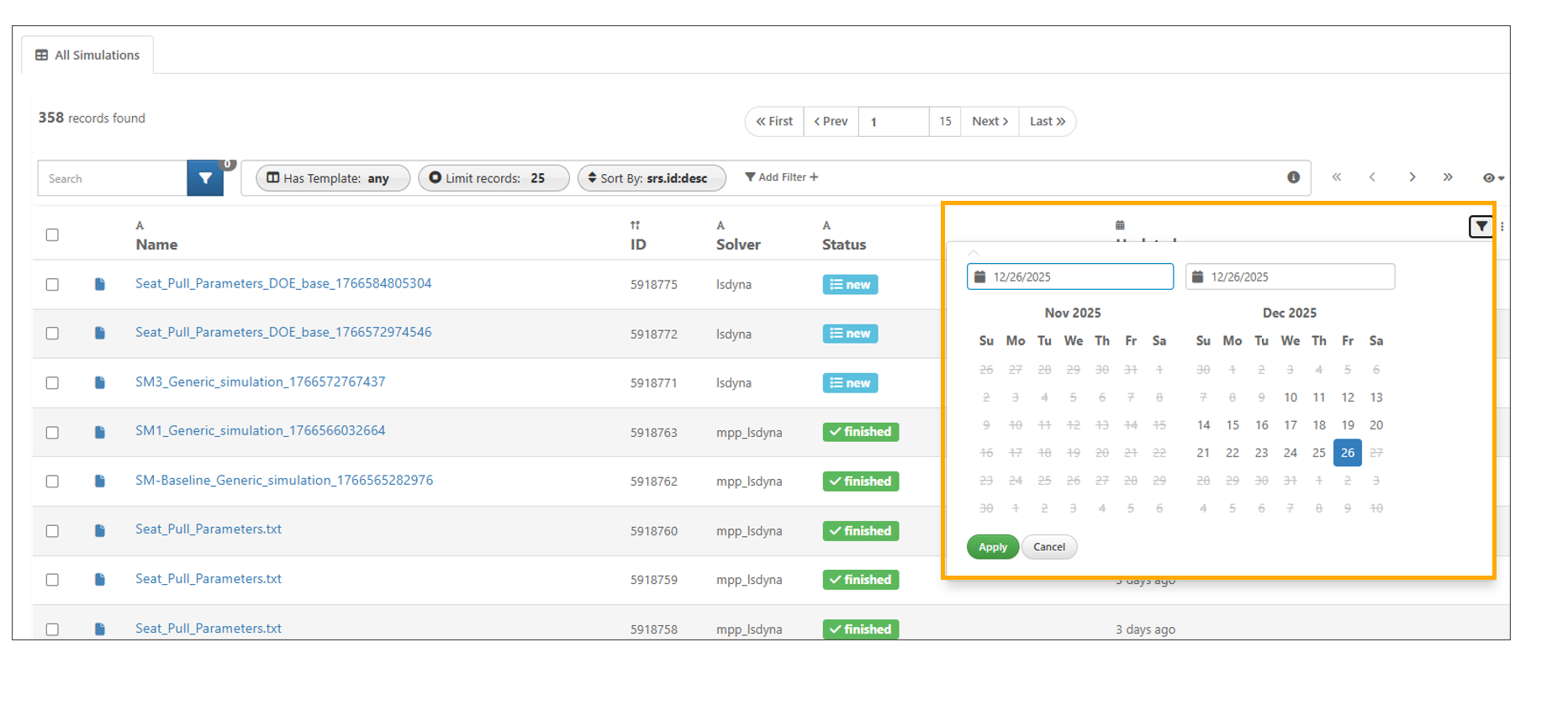This screenshot has width=1568, height=721.
Task: Select December 19 in the calendar
Action: coord(1347,425)
